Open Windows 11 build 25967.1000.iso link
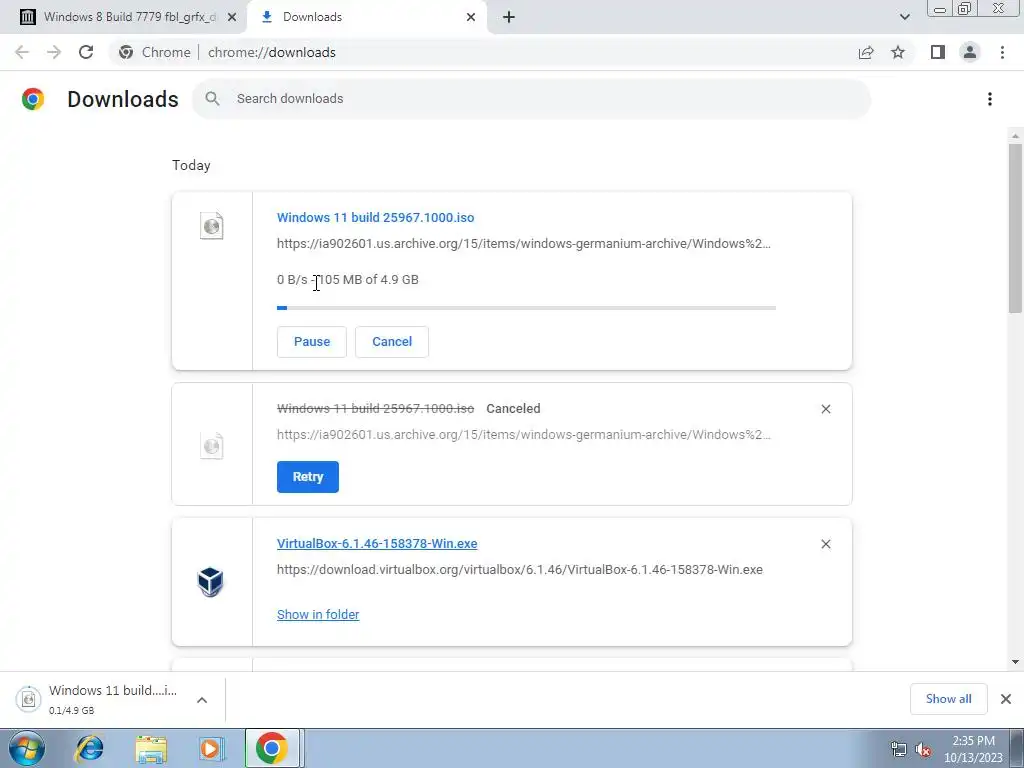Image resolution: width=1024 pixels, height=768 pixels. pyautogui.click(x=376, y=217)
